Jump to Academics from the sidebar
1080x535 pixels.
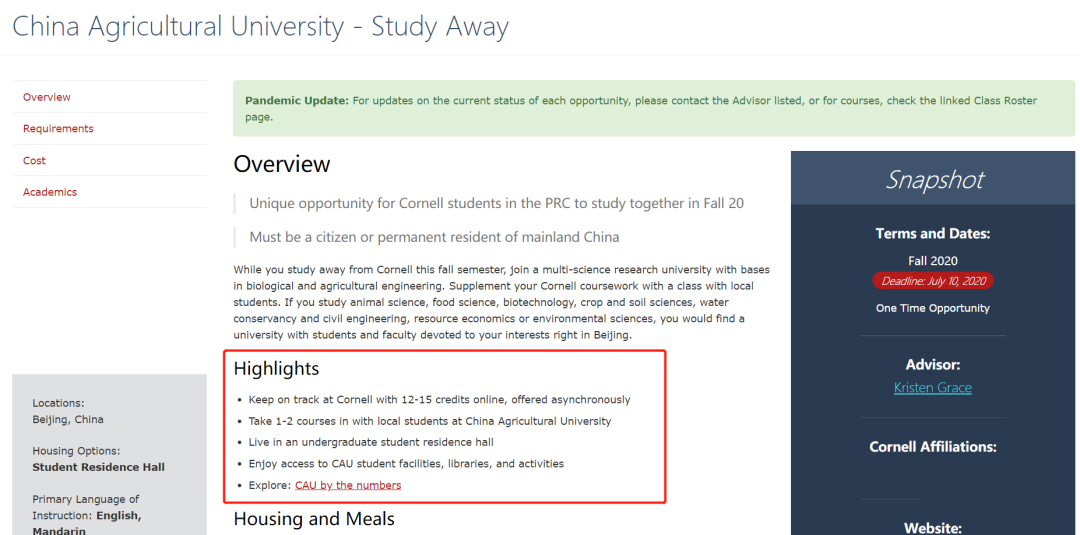50,192
